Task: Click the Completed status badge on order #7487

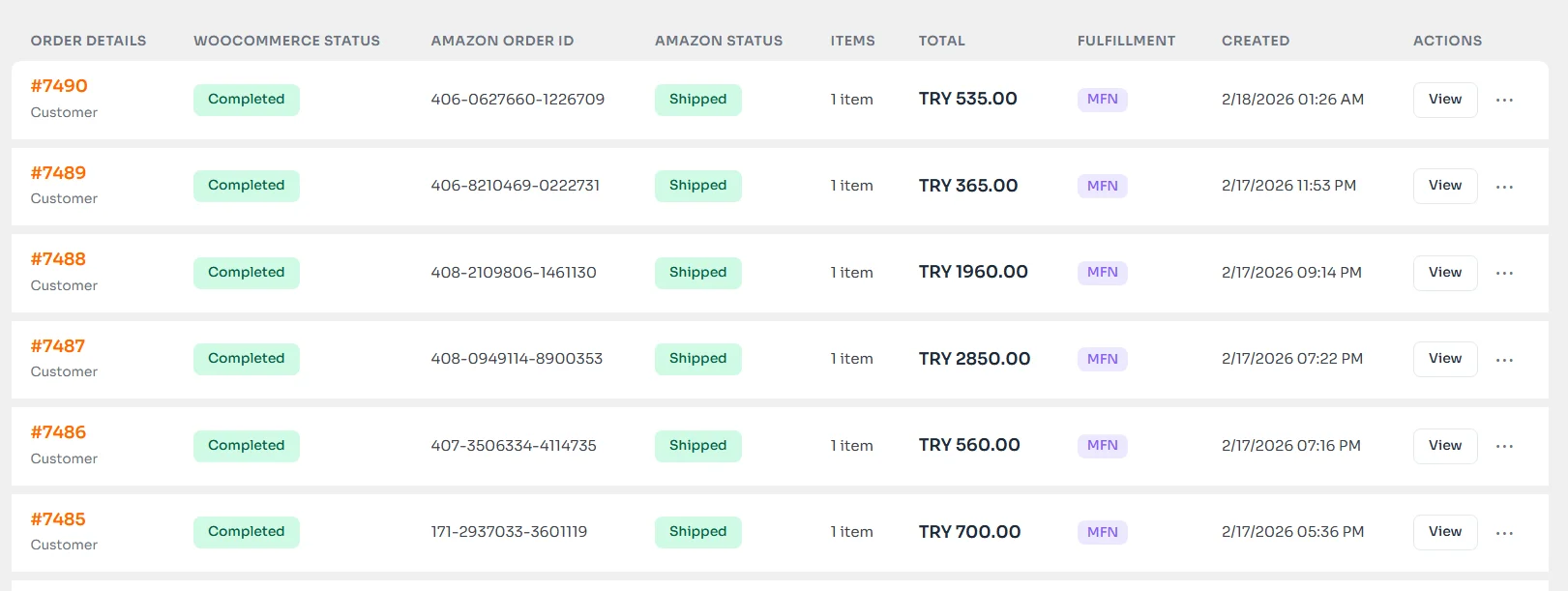Action: pos(246,359)
